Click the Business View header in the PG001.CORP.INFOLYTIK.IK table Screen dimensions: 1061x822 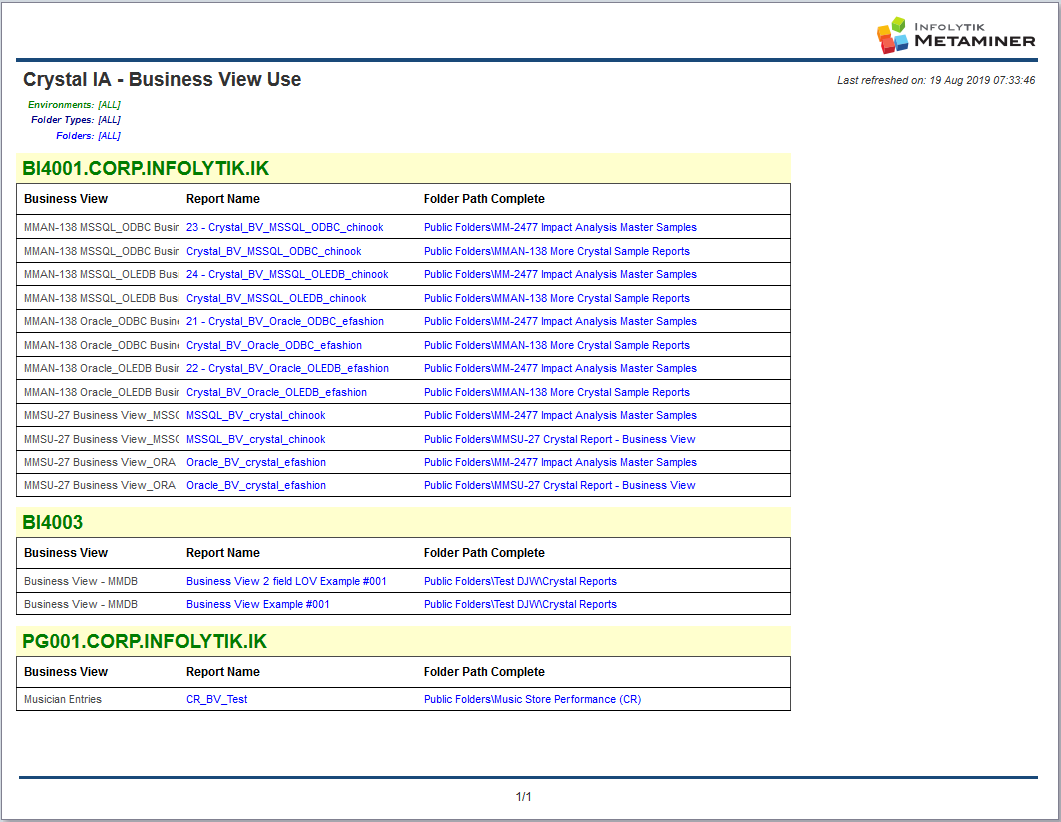click(66, 672)
